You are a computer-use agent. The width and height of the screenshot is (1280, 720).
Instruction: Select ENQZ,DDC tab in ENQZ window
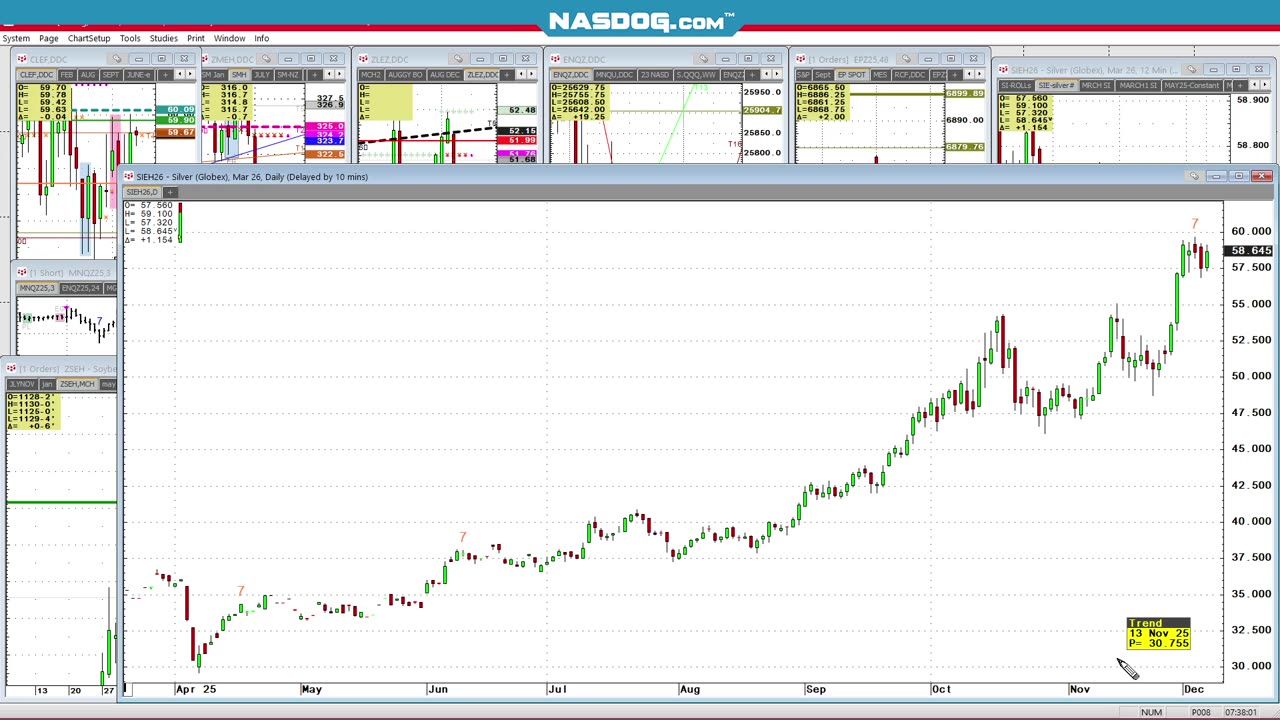point(571,75)
